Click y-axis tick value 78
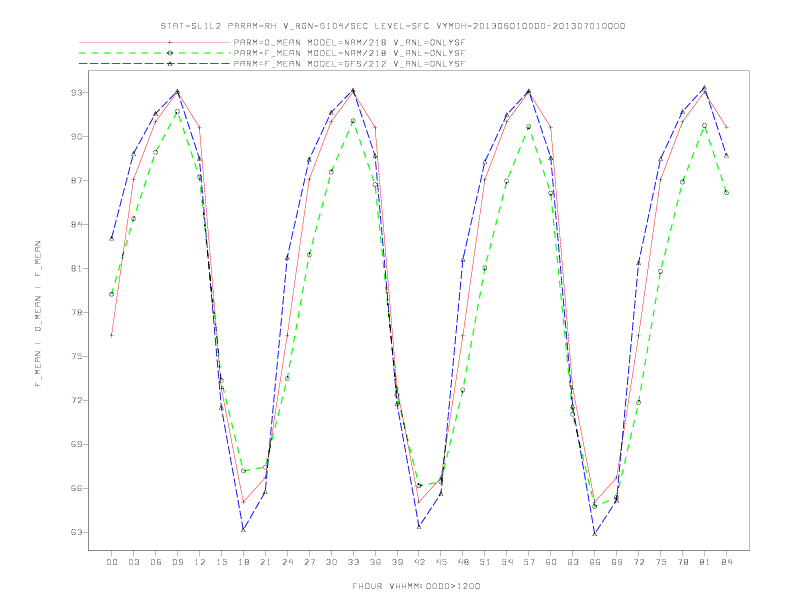Viewport: 792px width, 612px height. coord(77,313)
